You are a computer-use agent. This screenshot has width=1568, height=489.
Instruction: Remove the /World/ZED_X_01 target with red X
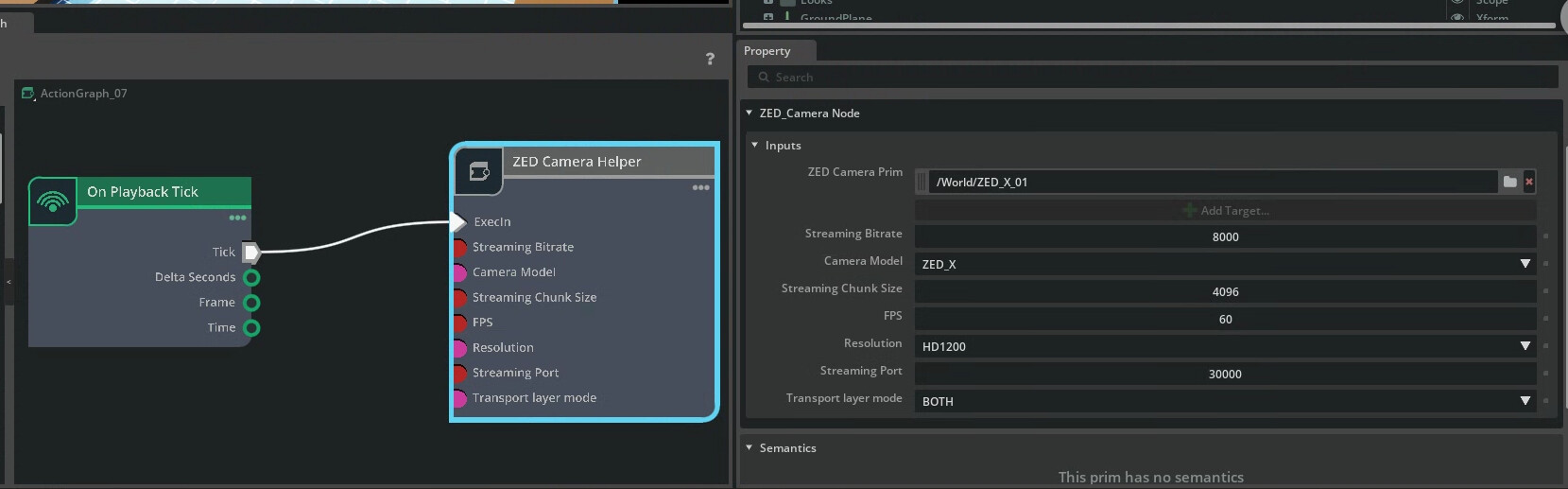click(1529, 182)
